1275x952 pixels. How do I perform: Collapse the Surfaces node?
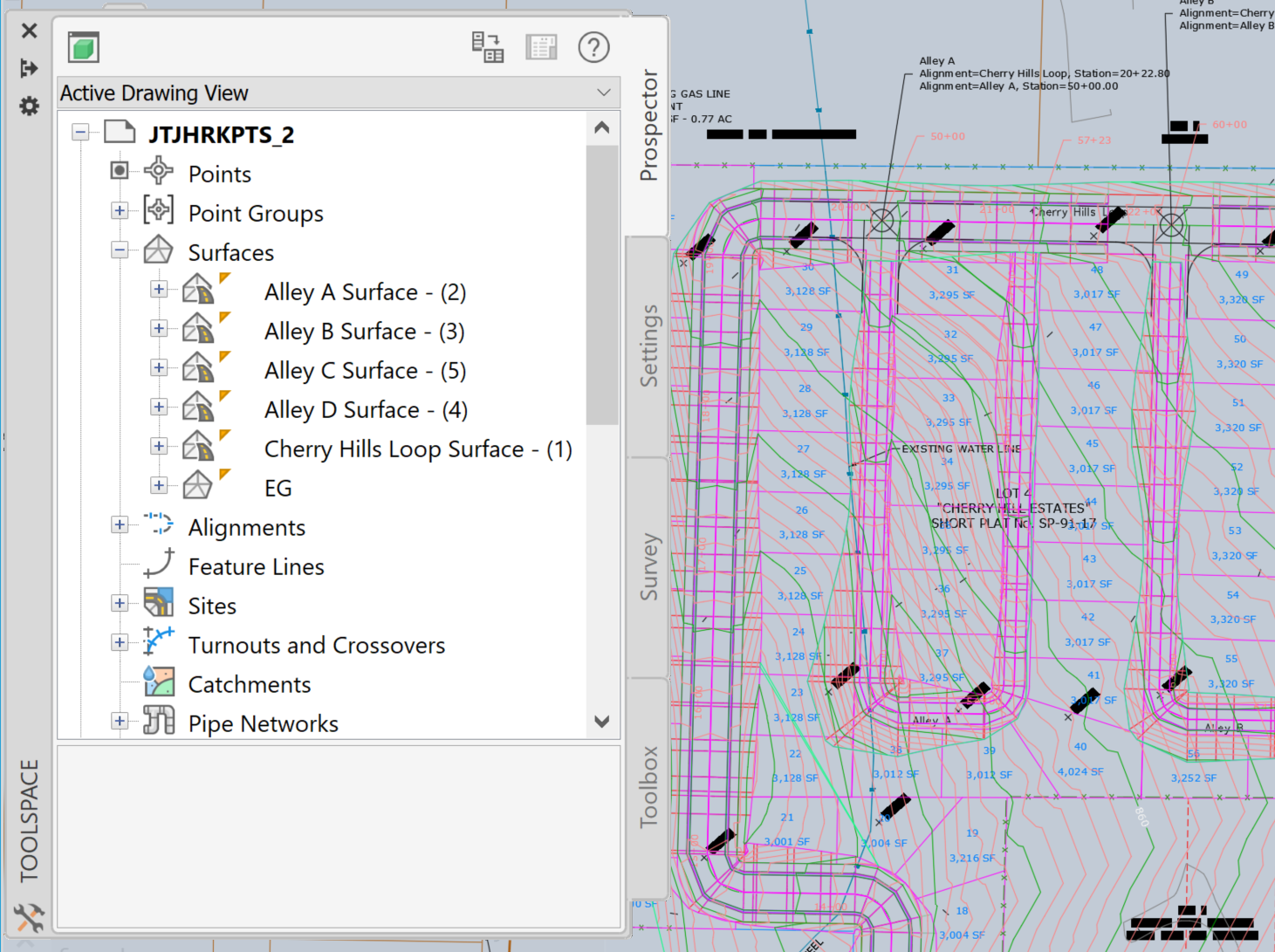120,250
